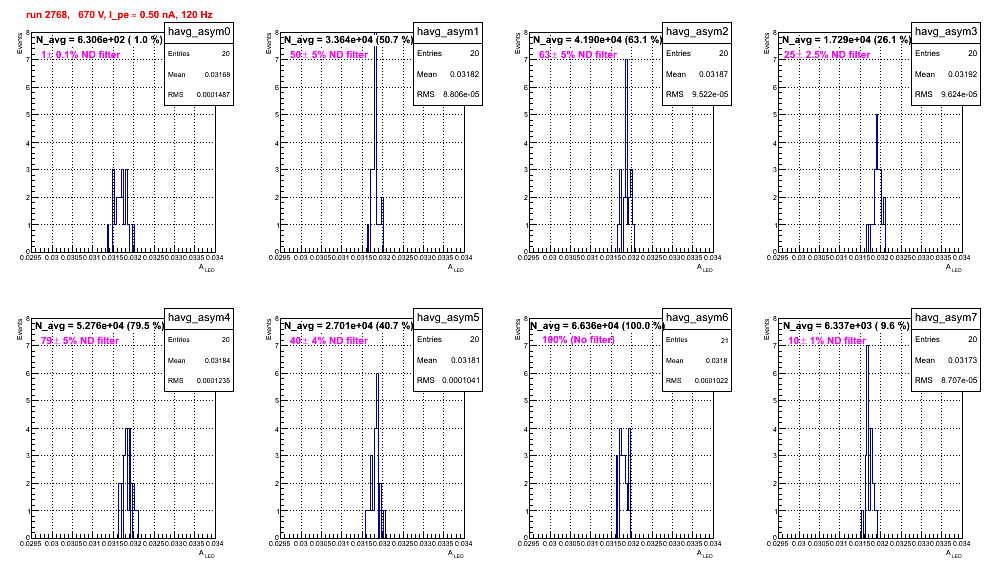Select the havg_asym1 stats box title

coord(448,32)
